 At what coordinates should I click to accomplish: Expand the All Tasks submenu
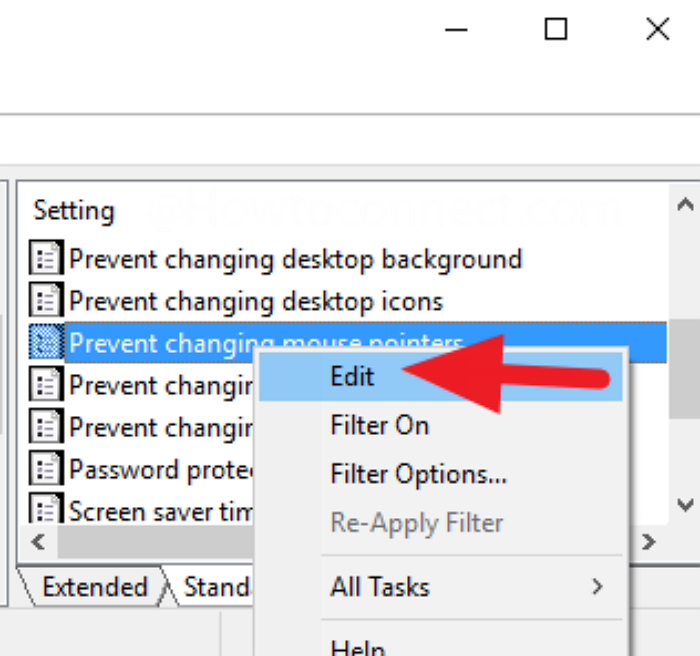pos(380,587)
